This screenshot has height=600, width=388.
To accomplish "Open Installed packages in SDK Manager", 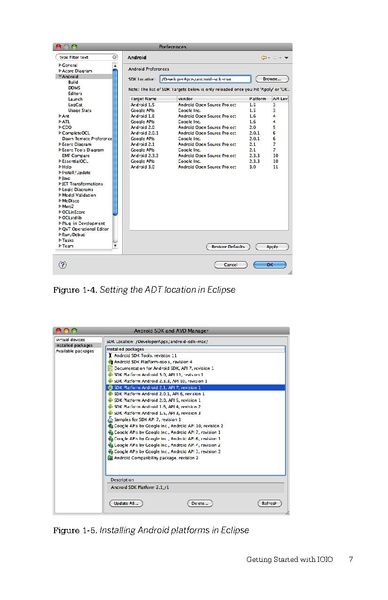I will pyautogui.click(x=74, y=345).
